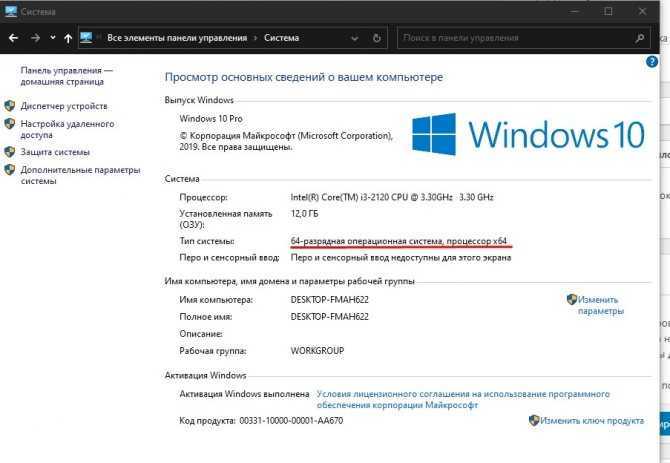Select the 'WORKGROUP' workgroup value
The width and height of the screenshot is (670, 463).
coord(317,351)
